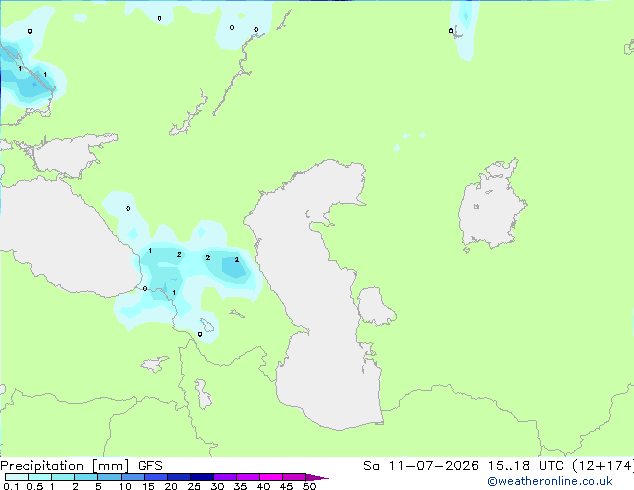Select the 0.5–1 mm legend color box
The image size is (634, 490).
40,477
